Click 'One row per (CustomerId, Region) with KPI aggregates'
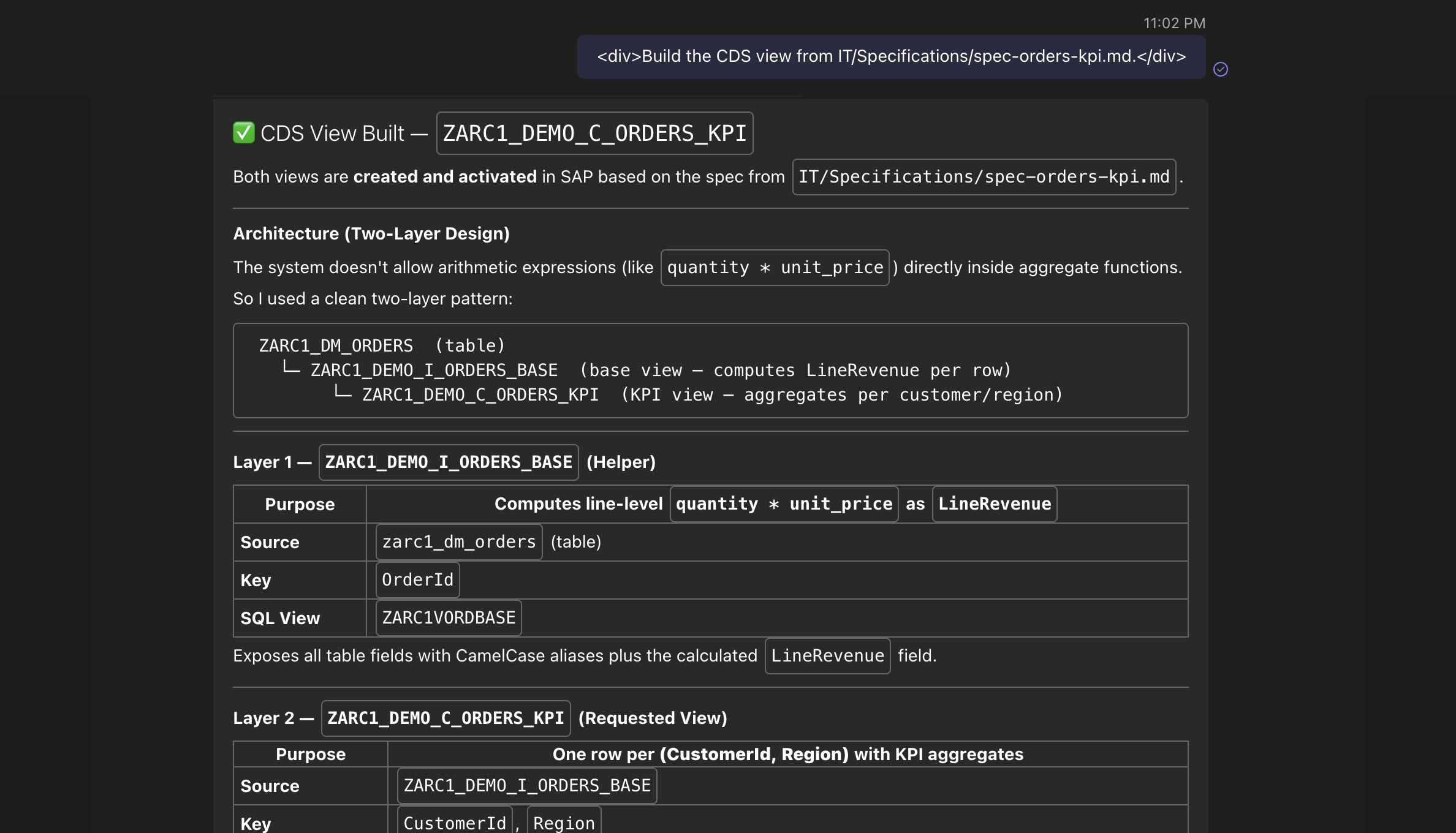The width and height of the screenshot is (1456, 833). [x=788, y=754]
